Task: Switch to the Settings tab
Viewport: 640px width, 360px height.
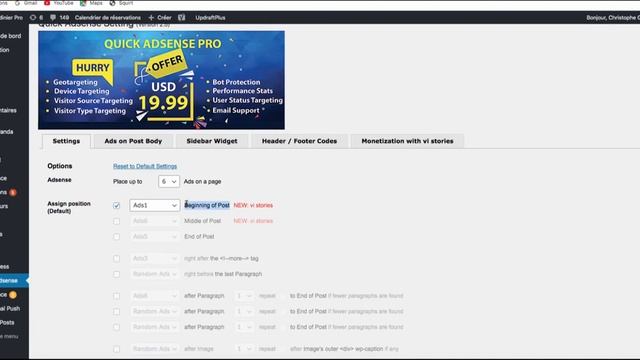Action: coord(66,141)
